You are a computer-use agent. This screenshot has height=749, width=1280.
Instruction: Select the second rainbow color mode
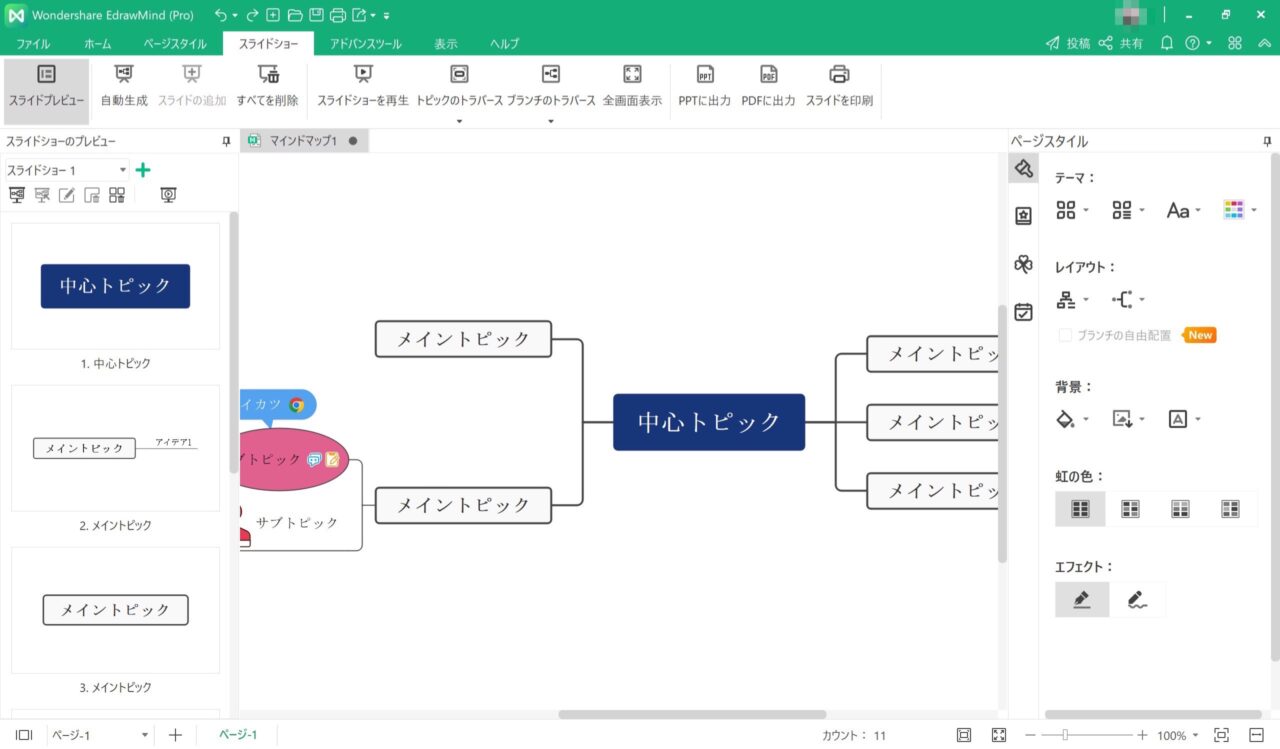(1130, 509)
